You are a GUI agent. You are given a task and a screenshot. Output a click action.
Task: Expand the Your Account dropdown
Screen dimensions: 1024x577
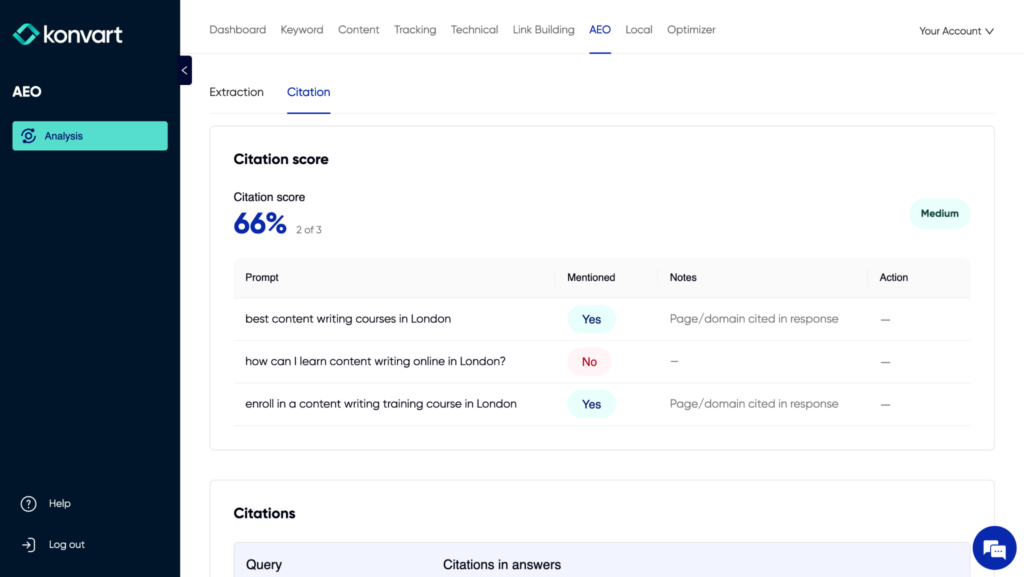pos(956,31)
